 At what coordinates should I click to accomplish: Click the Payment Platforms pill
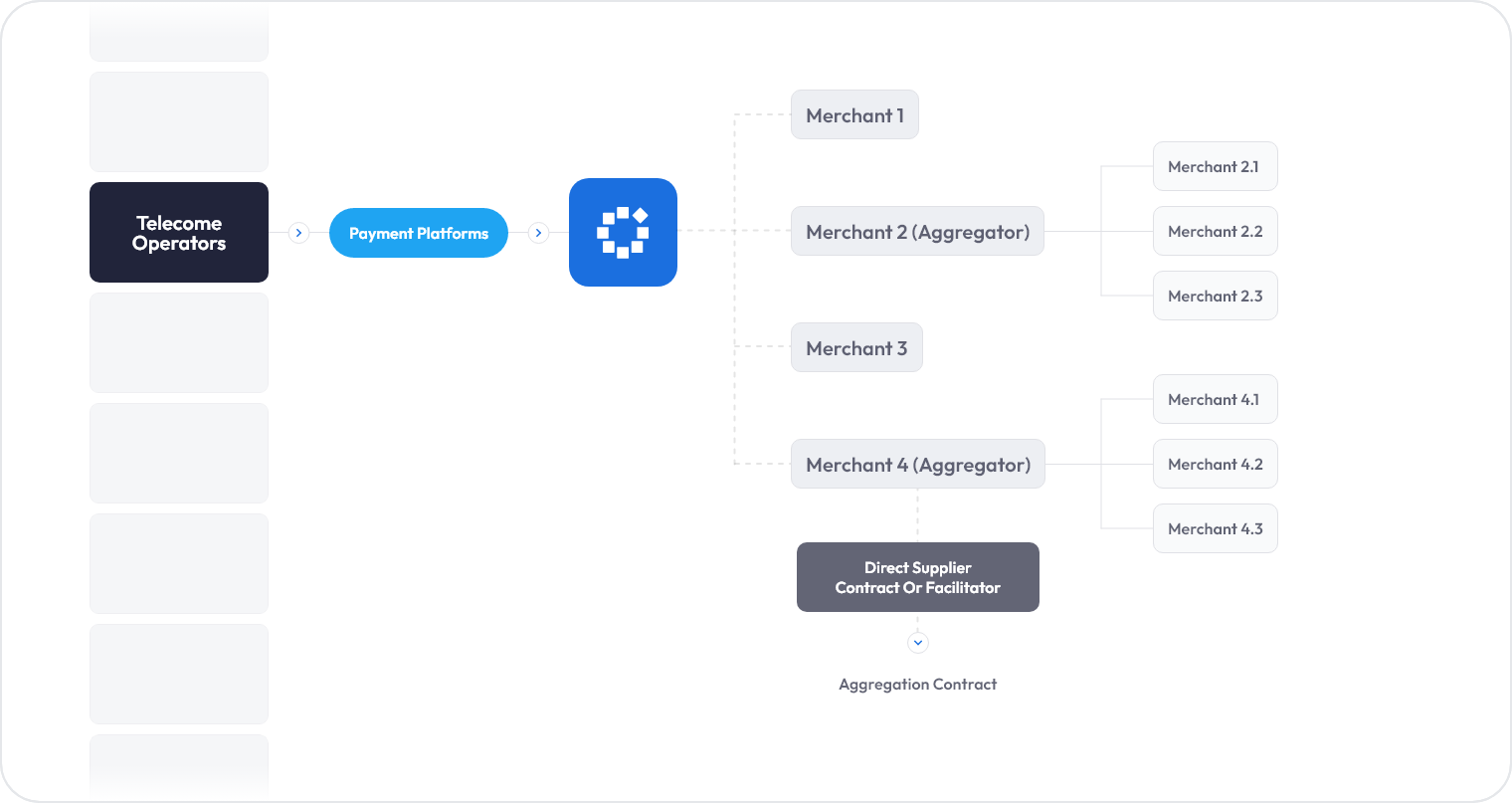[x=419, y=233]
